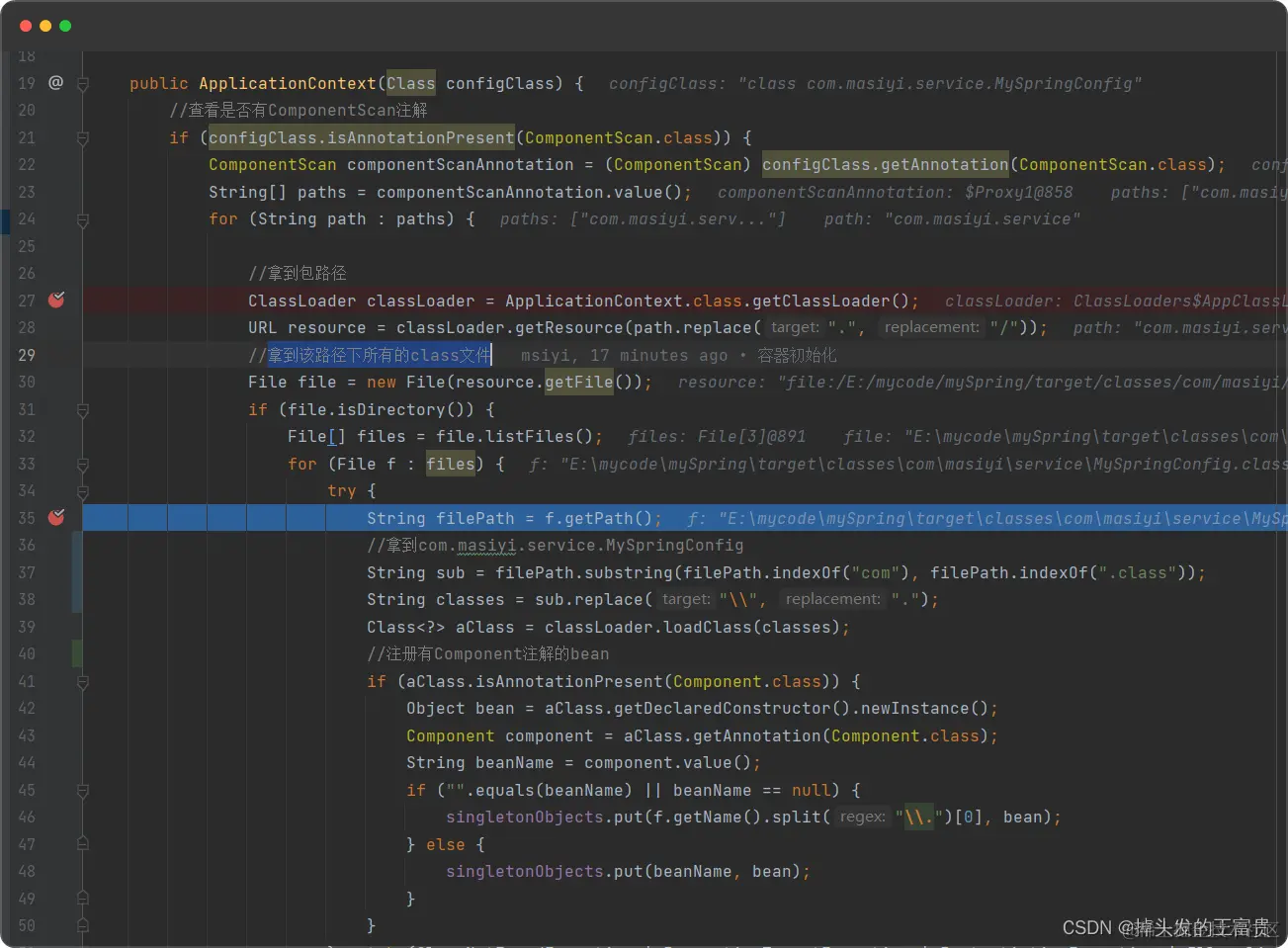Click the 'target:' hint on line 28
The height and width of the screenshot is (948, 1288).
795,327
